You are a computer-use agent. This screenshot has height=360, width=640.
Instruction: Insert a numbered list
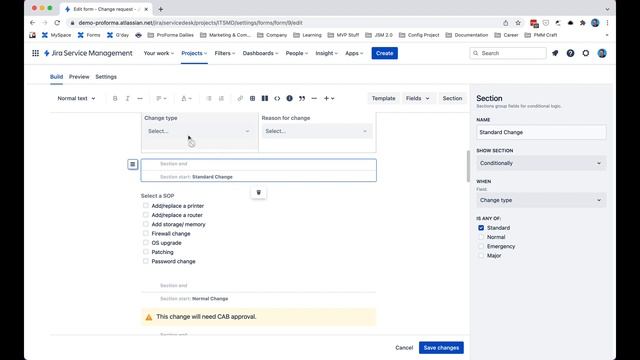(221, 98)
